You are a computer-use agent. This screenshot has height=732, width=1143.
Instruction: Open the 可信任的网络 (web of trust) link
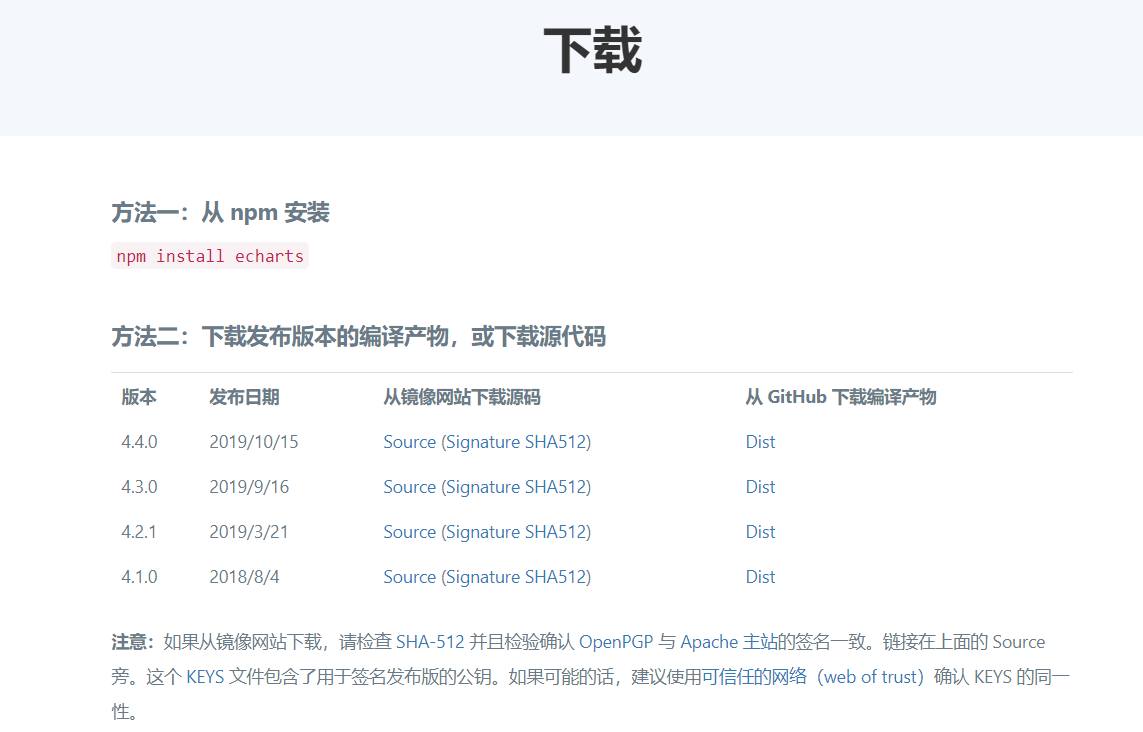pyautogui.click(x=813, y=677)
